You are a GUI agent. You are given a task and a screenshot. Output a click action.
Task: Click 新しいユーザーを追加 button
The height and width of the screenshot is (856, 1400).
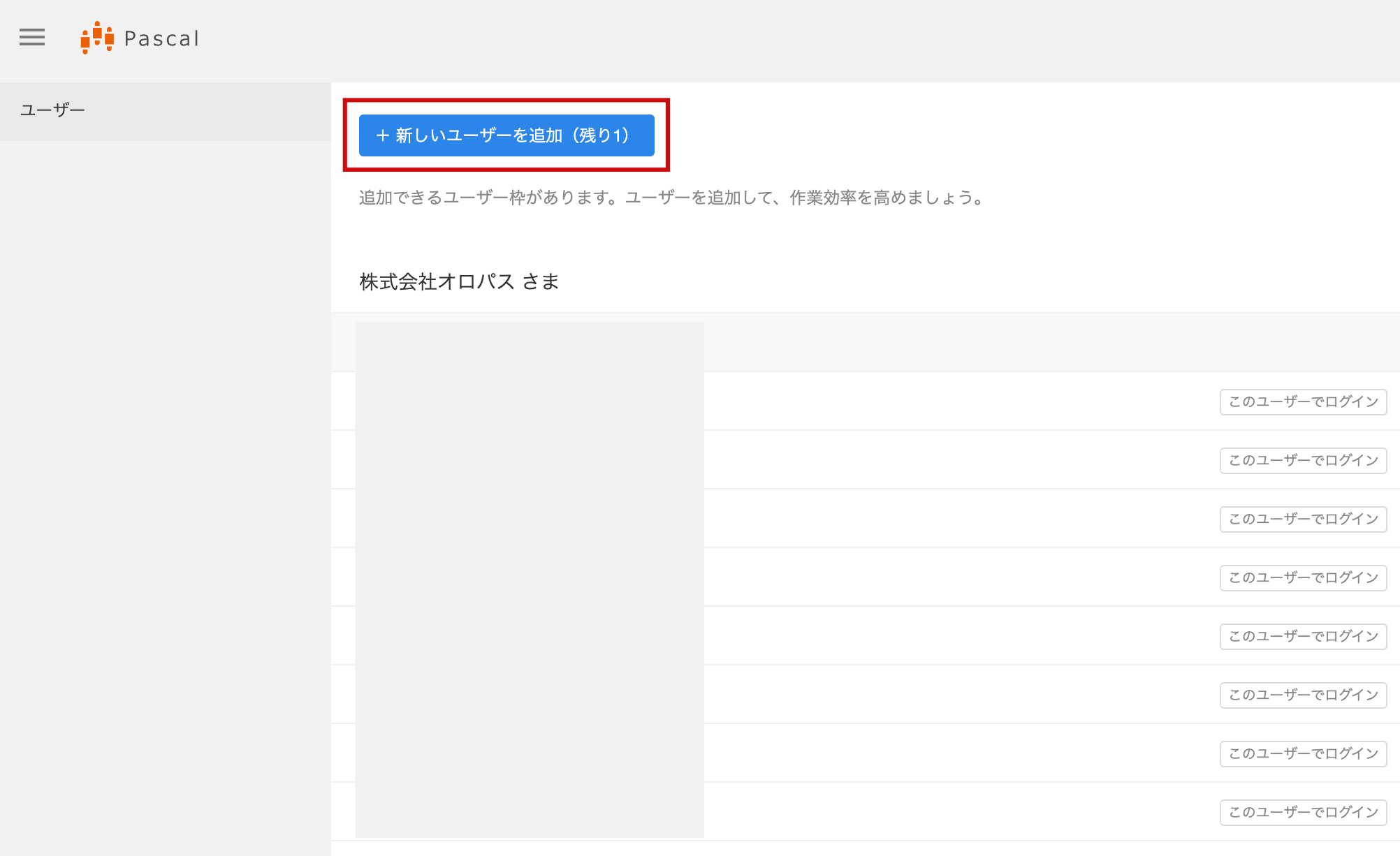(x=506, y=135)
